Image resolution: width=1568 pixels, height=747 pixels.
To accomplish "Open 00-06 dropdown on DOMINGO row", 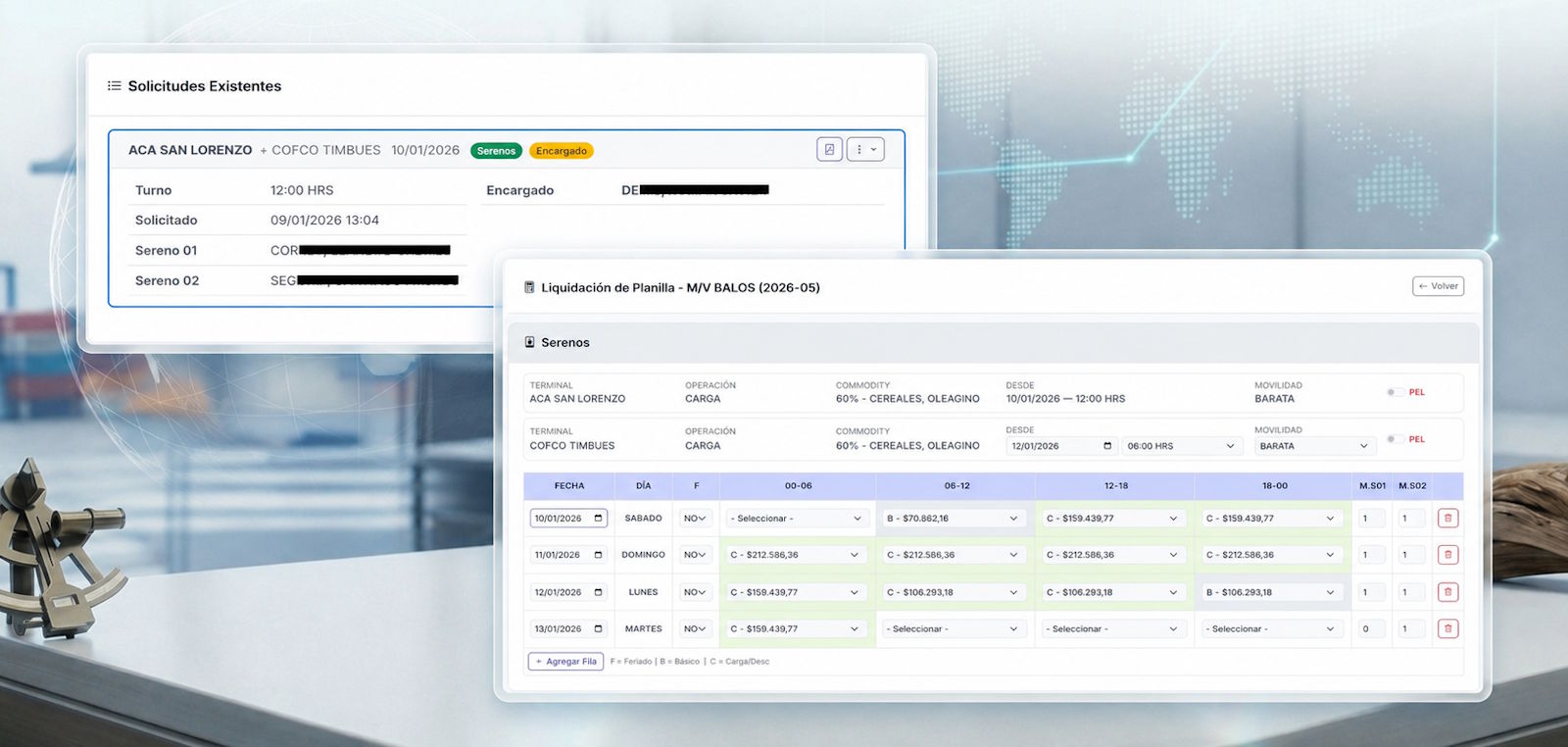I will [x=797, y=555].
